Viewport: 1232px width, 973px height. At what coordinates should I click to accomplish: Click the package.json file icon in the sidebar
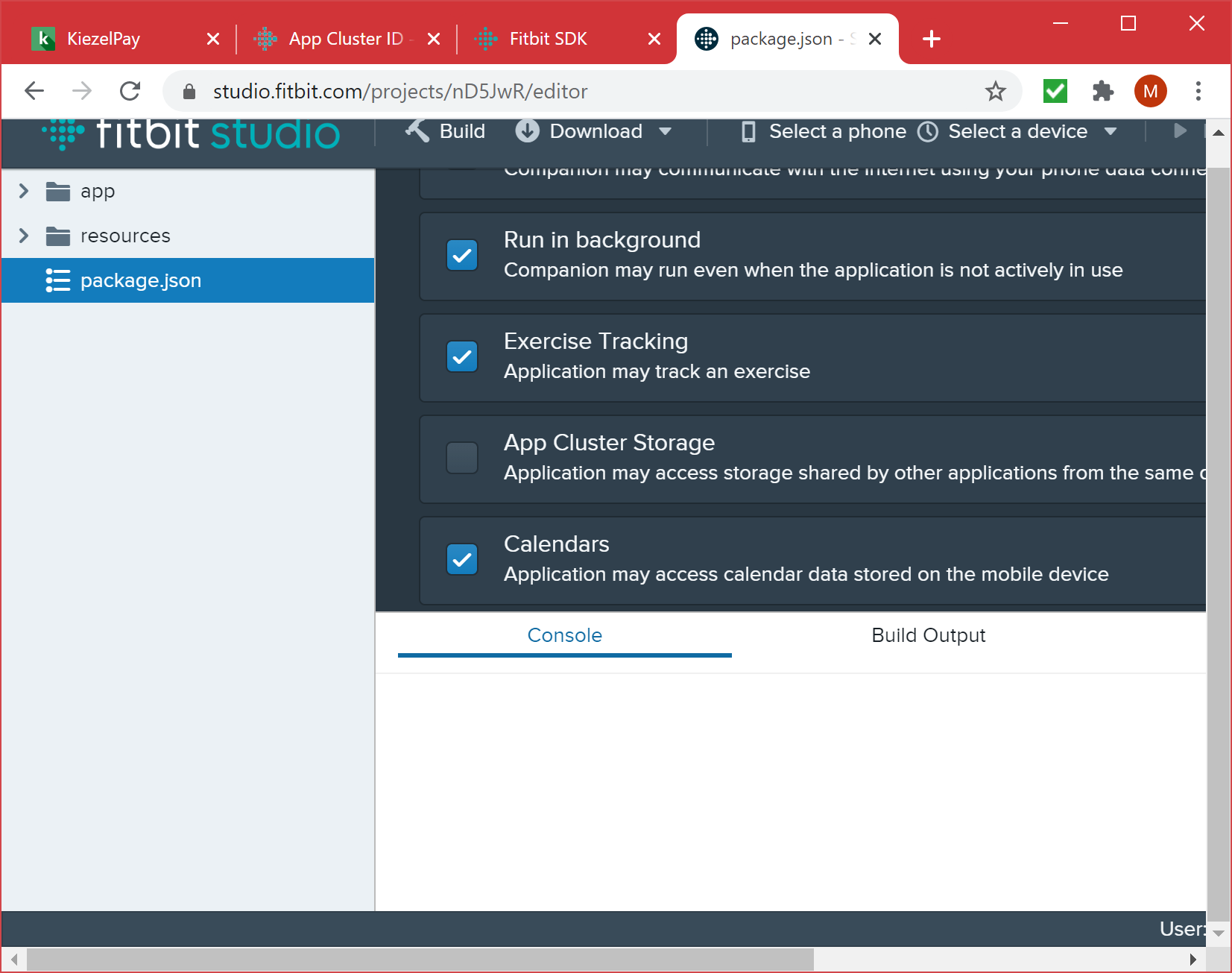click(59, 280)
